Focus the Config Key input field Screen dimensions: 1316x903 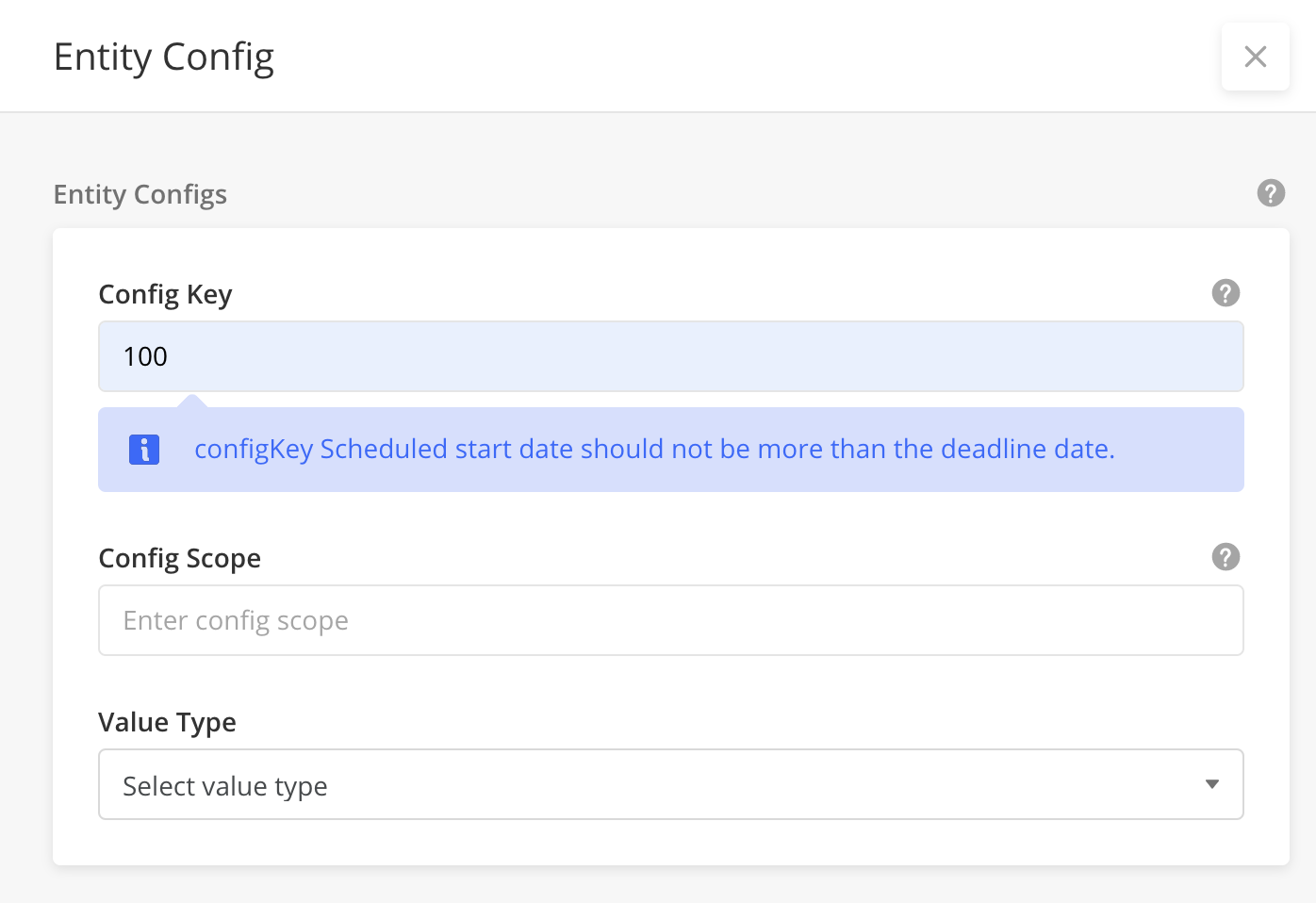click(x=671, y=356)
